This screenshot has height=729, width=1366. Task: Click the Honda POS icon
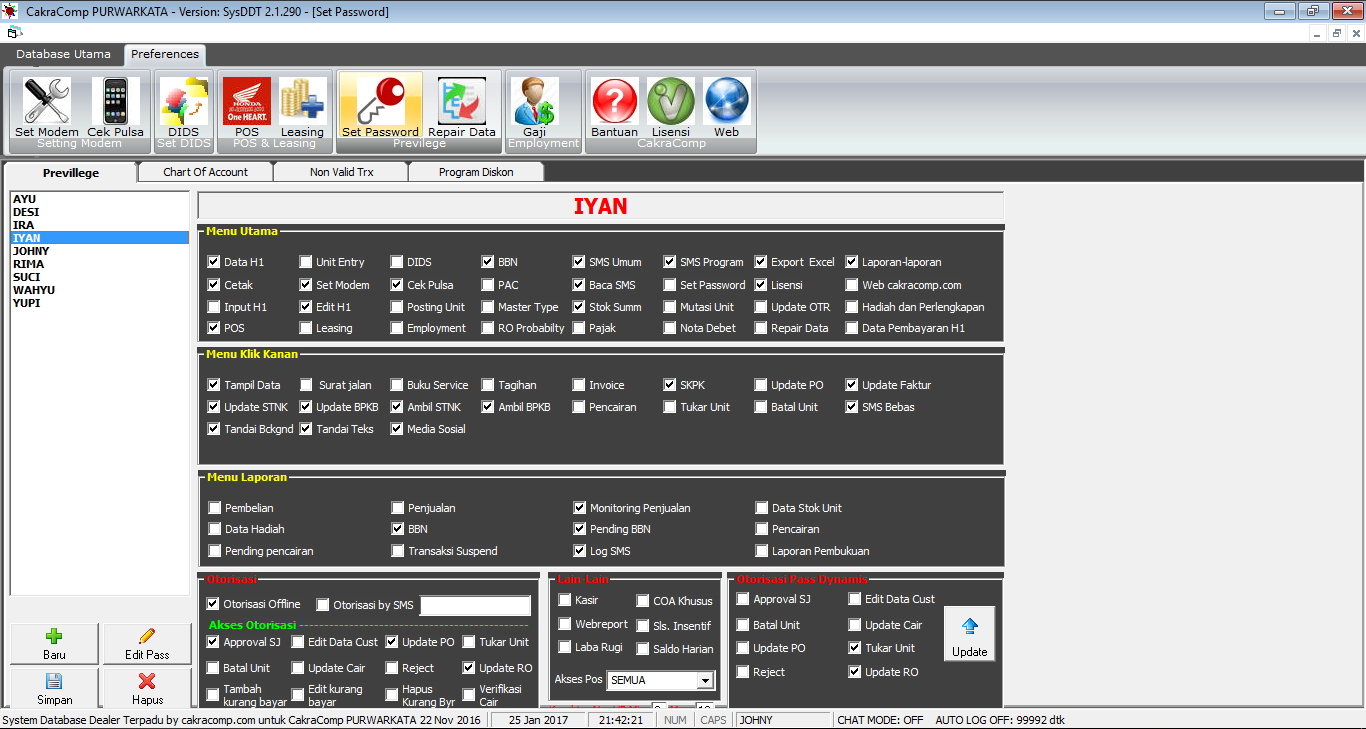click(x=246, y=106)
